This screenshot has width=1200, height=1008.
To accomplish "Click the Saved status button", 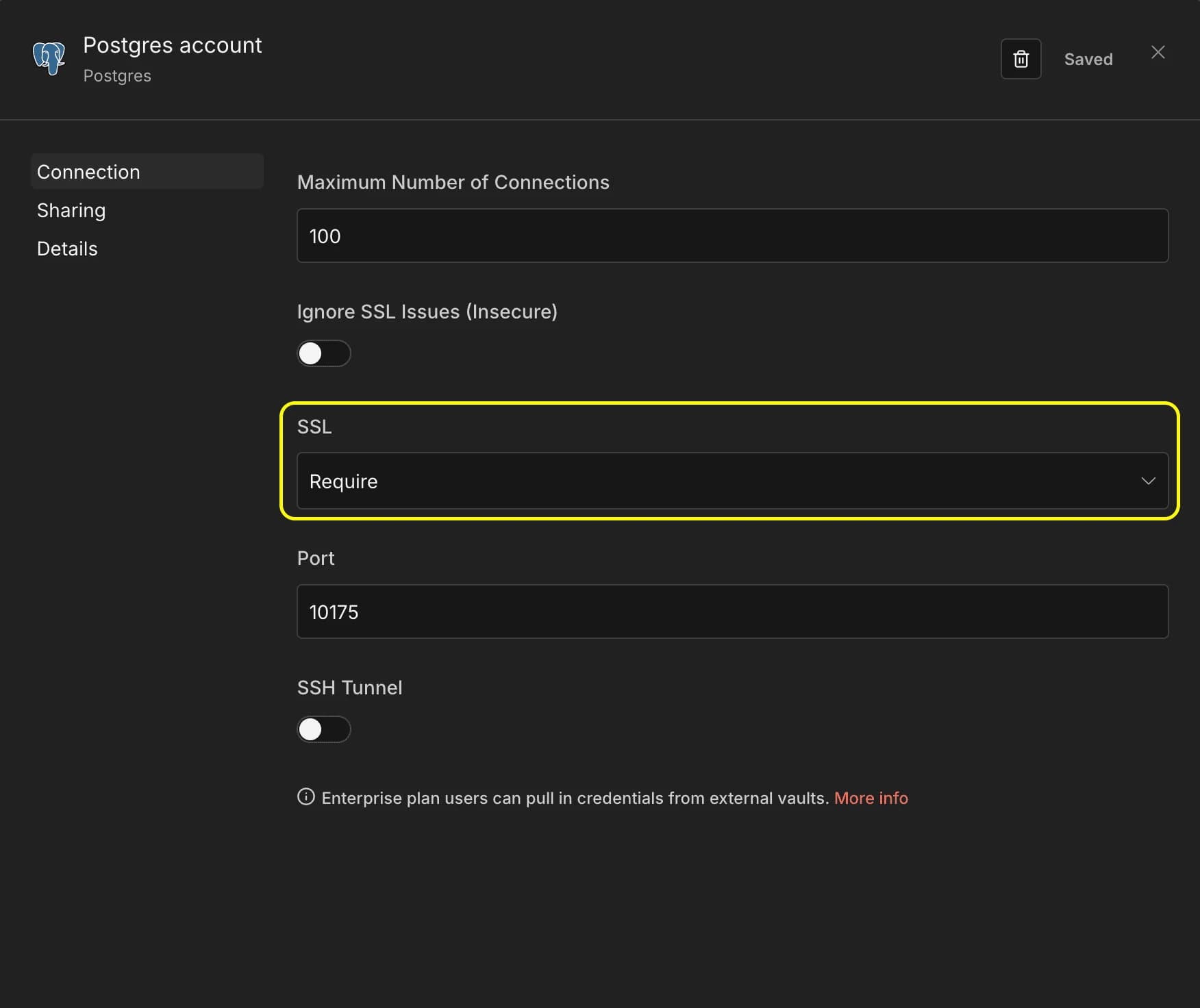I will [1088, 59].
